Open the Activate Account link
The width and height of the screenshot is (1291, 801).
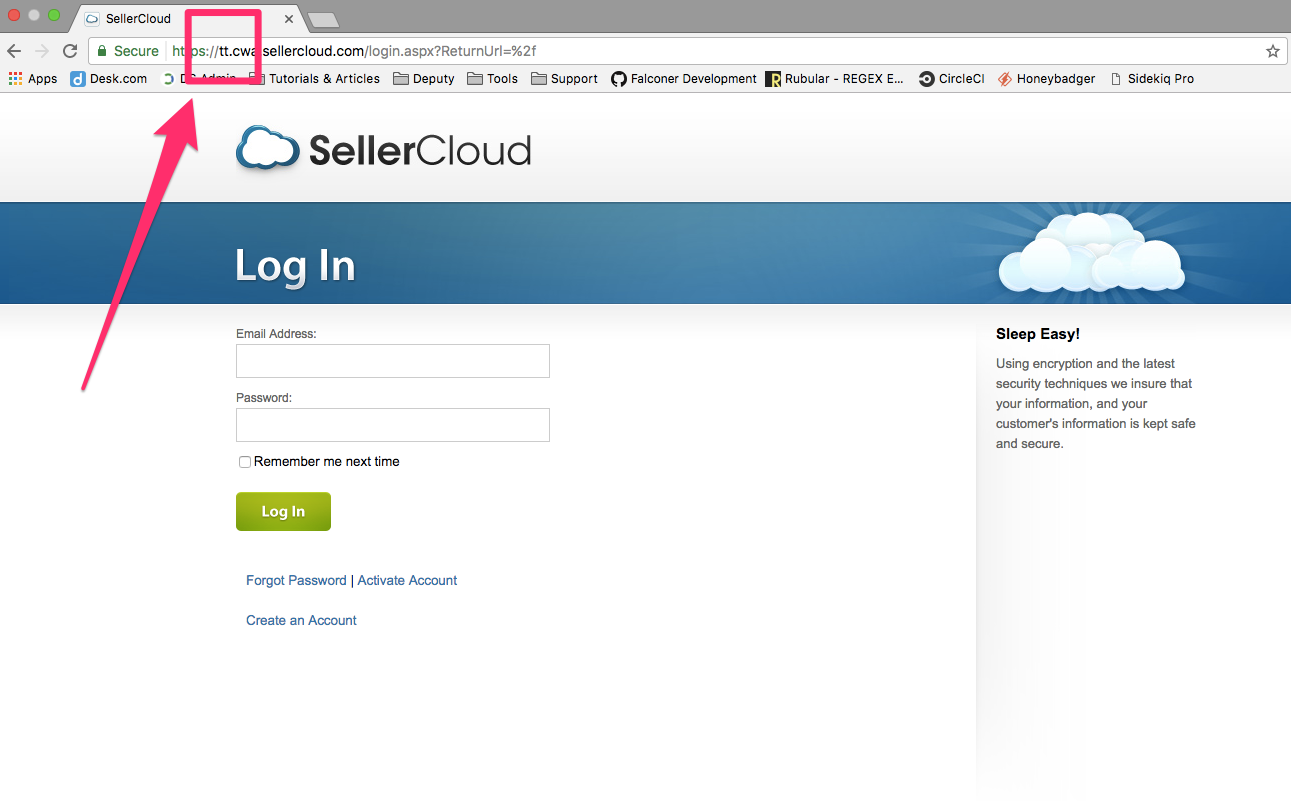point(407,580)
